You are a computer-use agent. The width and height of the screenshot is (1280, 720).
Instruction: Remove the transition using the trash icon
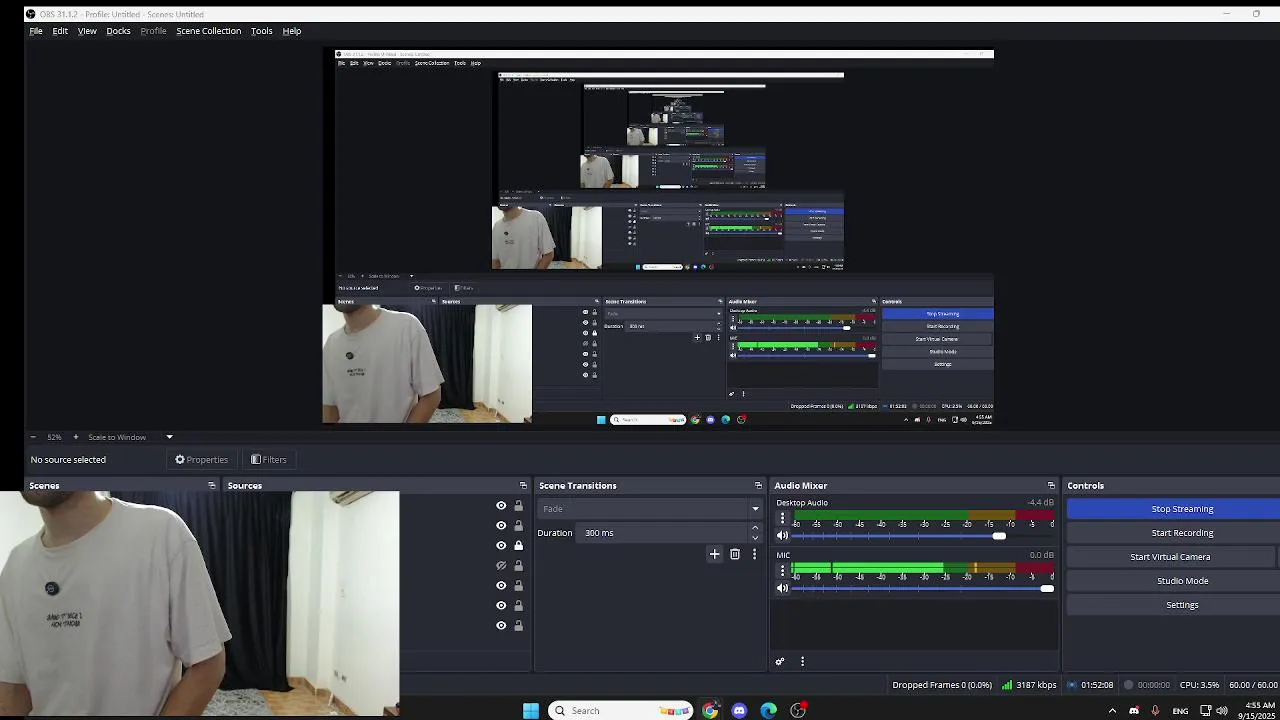(x=735, y=554)
